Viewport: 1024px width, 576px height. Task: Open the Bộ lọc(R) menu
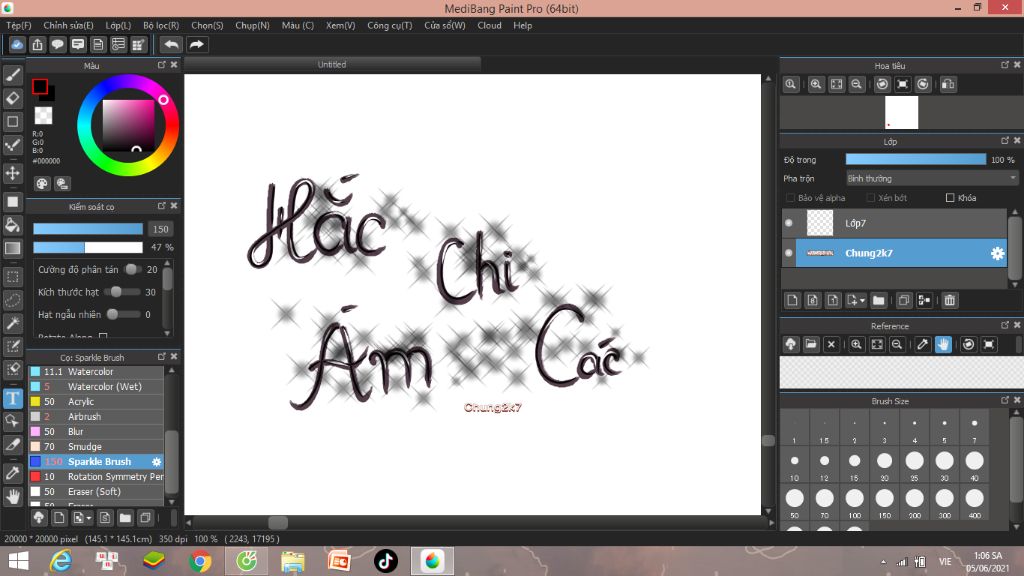[161, 25]
